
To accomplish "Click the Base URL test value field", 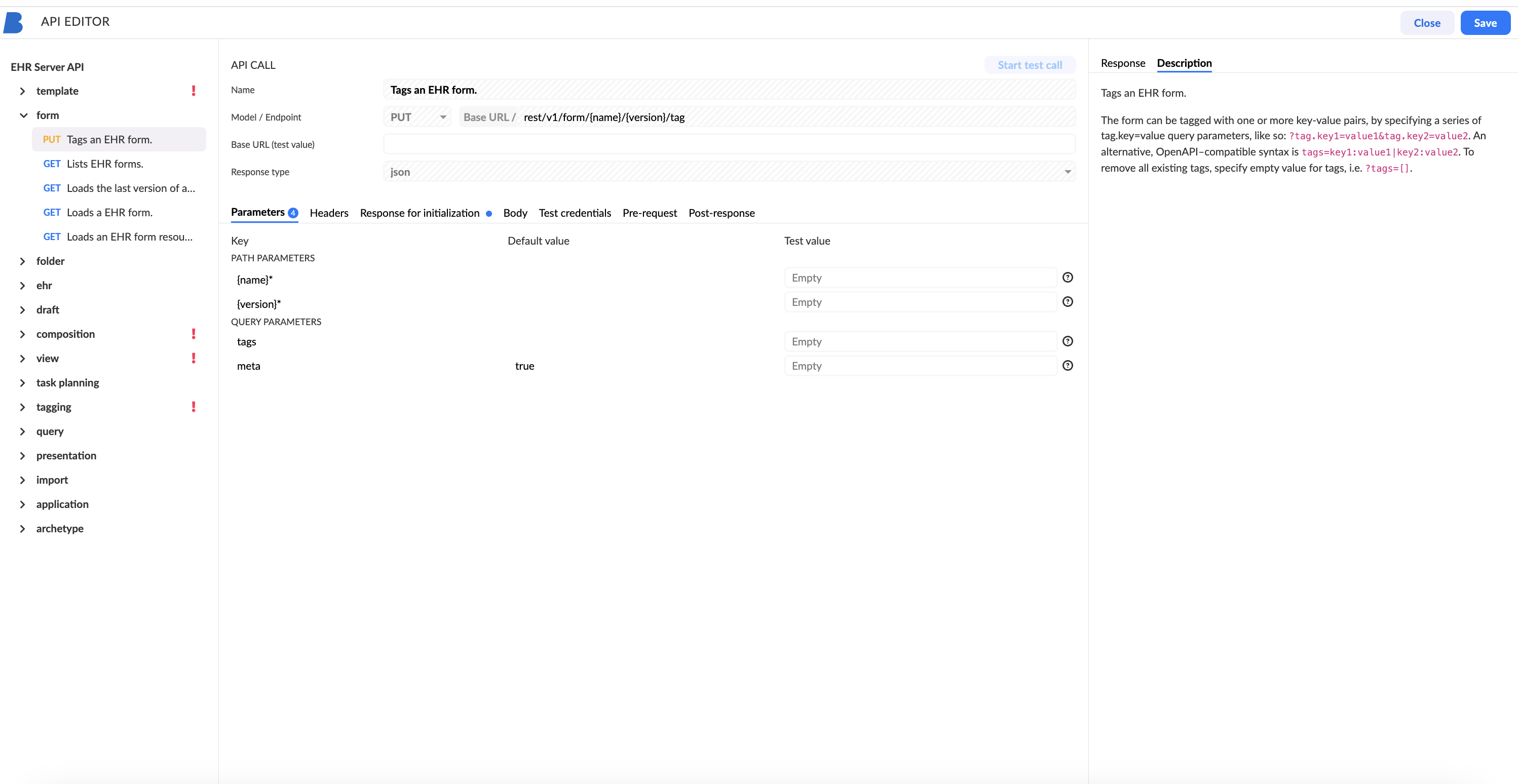I will tap(729, 145).
